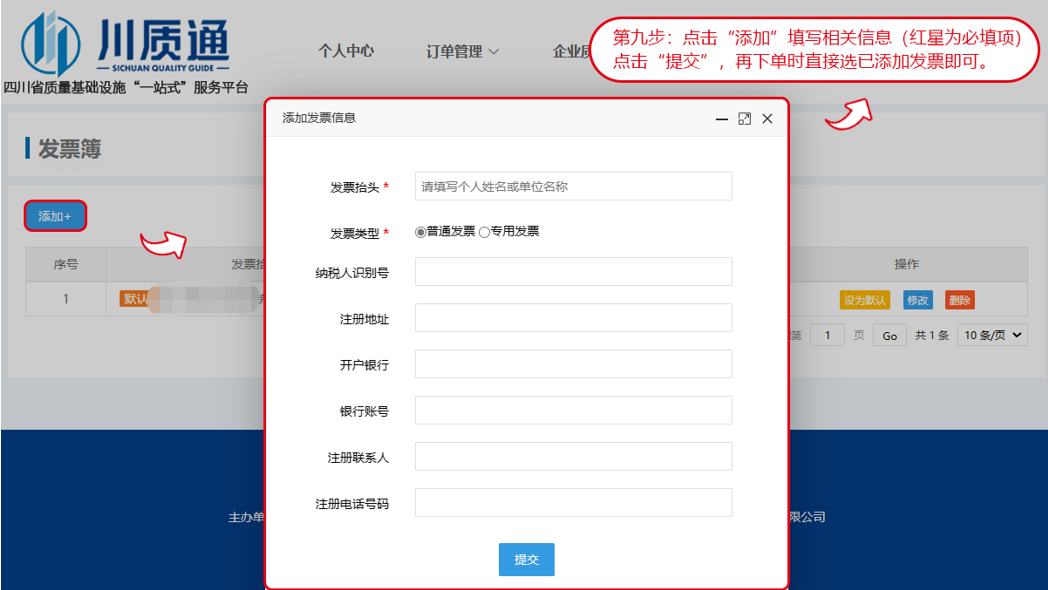Click the 添加+ button
This screenshot has width=1048, height=590.
point(55,216)
